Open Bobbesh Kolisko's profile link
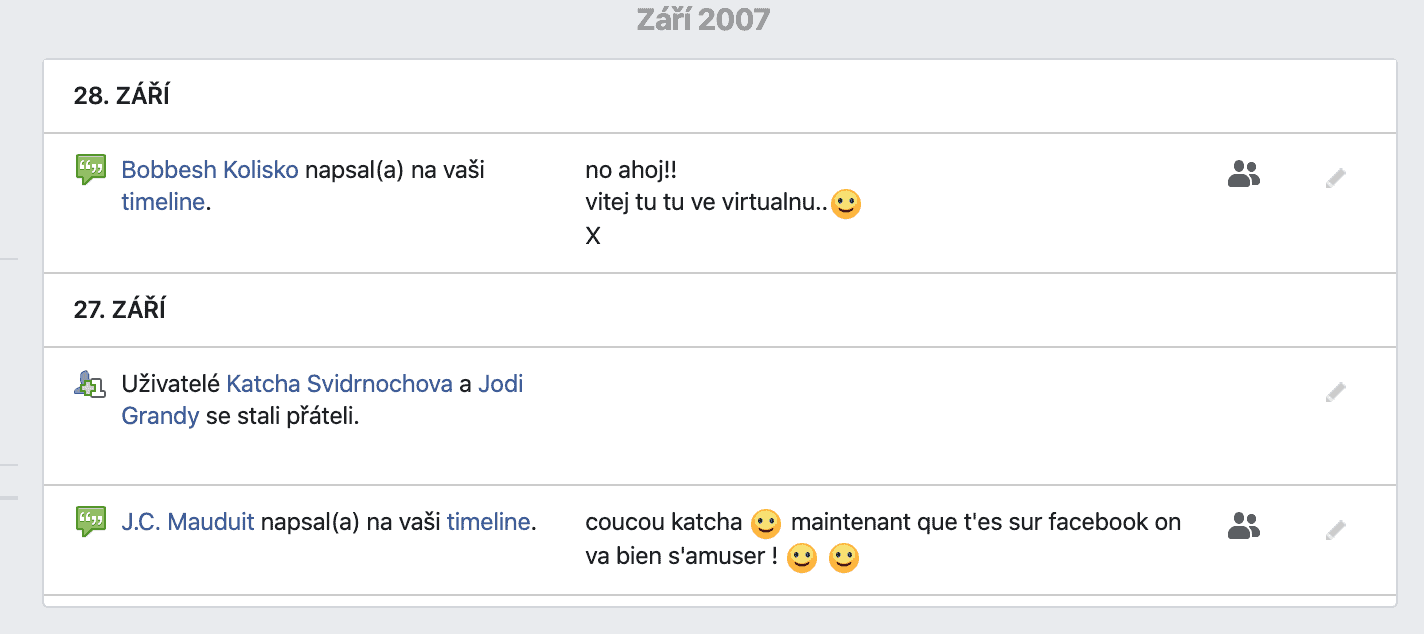Viewport: 1424px width, 634px height. pos(210,170)
